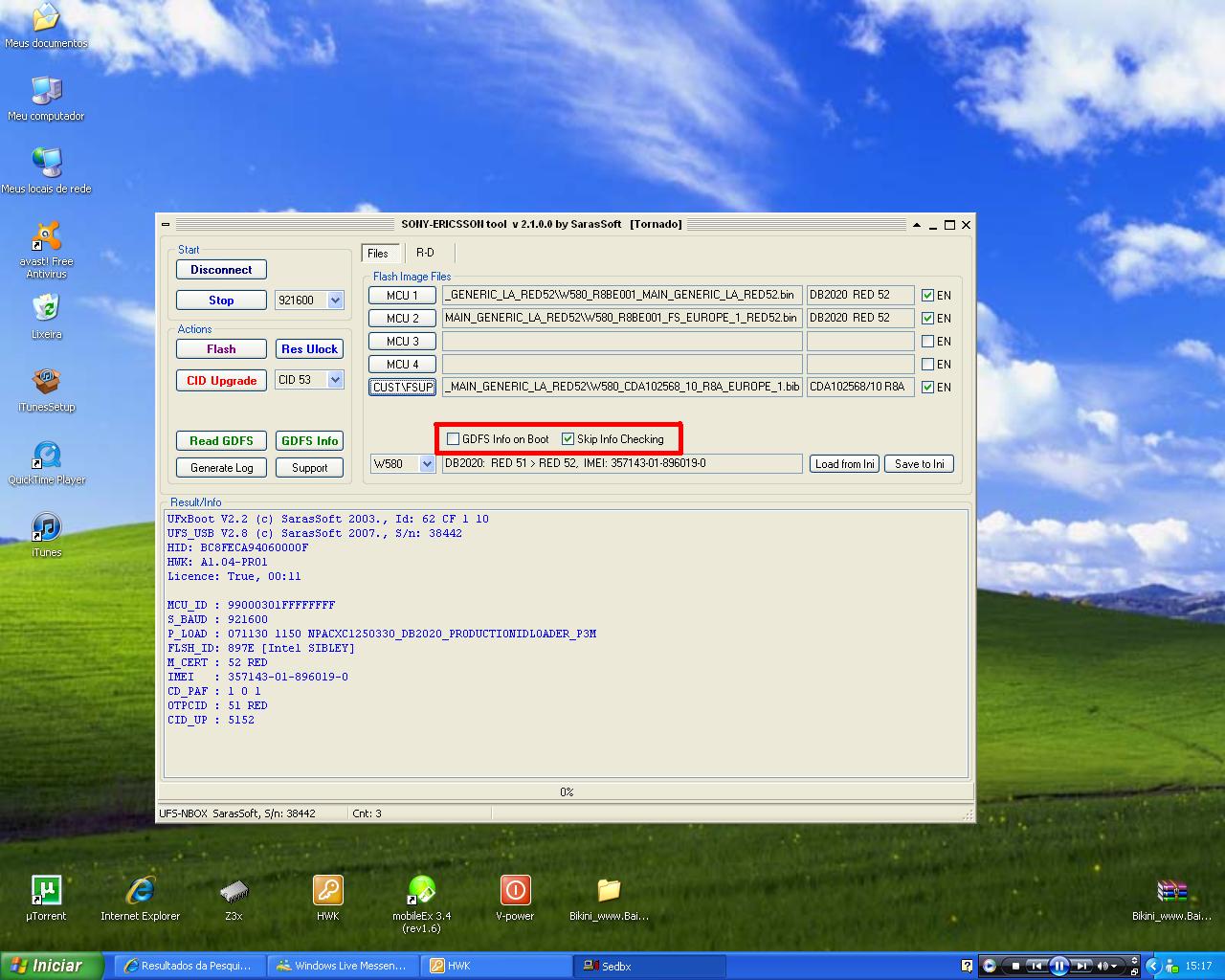This screenshot has width=1225, height=980.
Task: Click the CID Upgrade button
Action: pyautogui.click(x=221, y=381)
